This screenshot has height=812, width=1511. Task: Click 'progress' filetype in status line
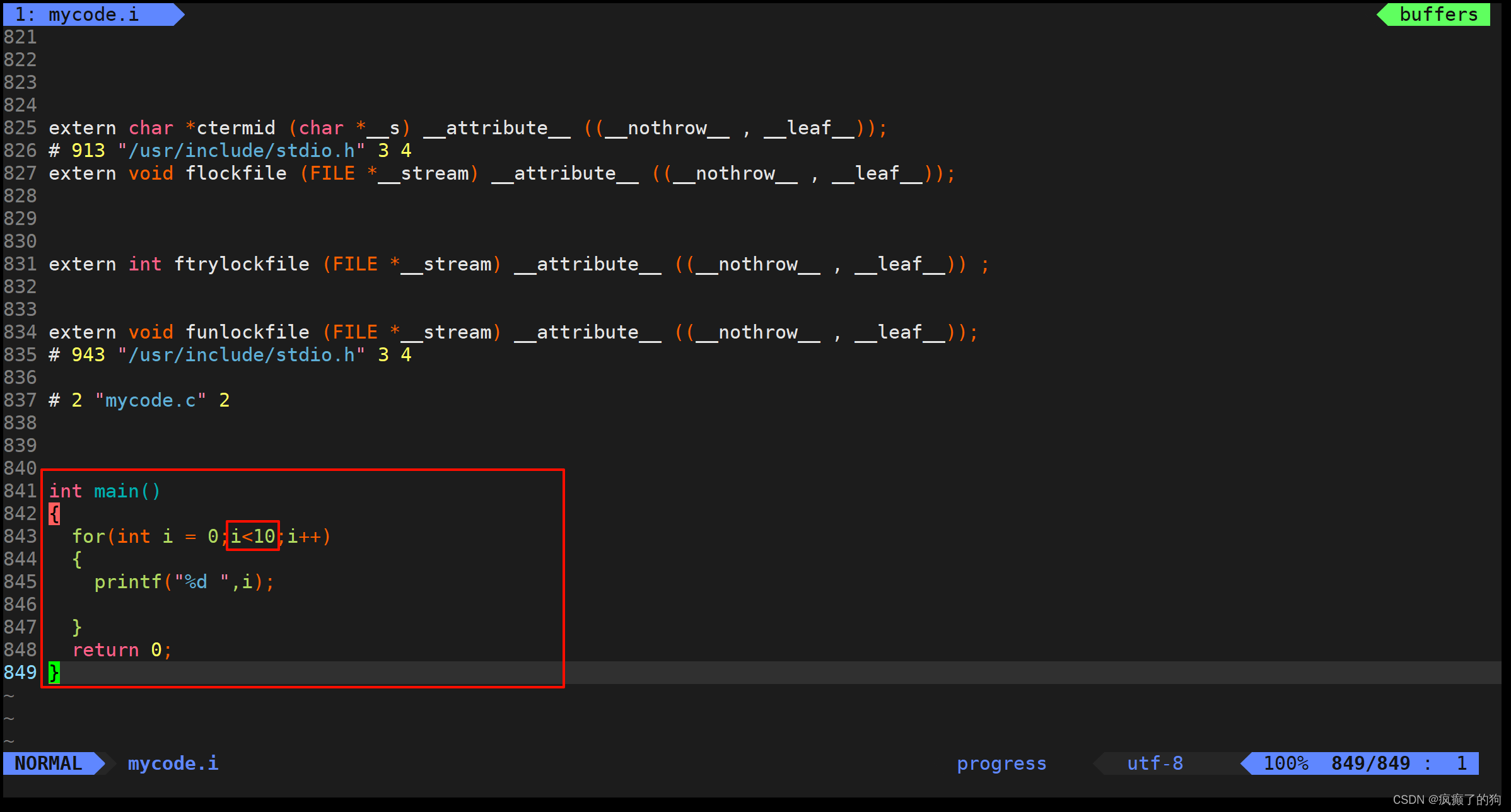[x=1001, y=763]
